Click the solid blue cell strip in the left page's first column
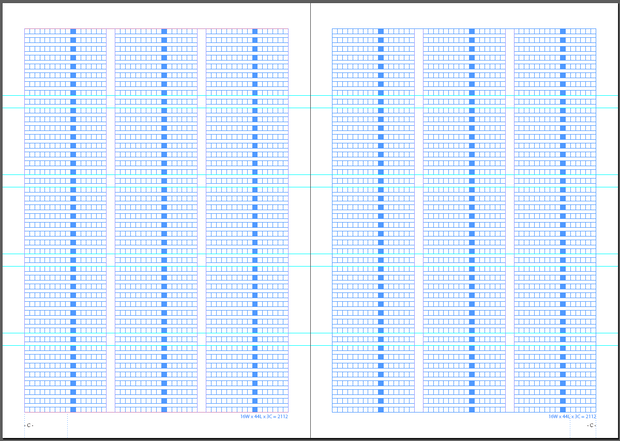620x441 pixels. click(73, 220)
